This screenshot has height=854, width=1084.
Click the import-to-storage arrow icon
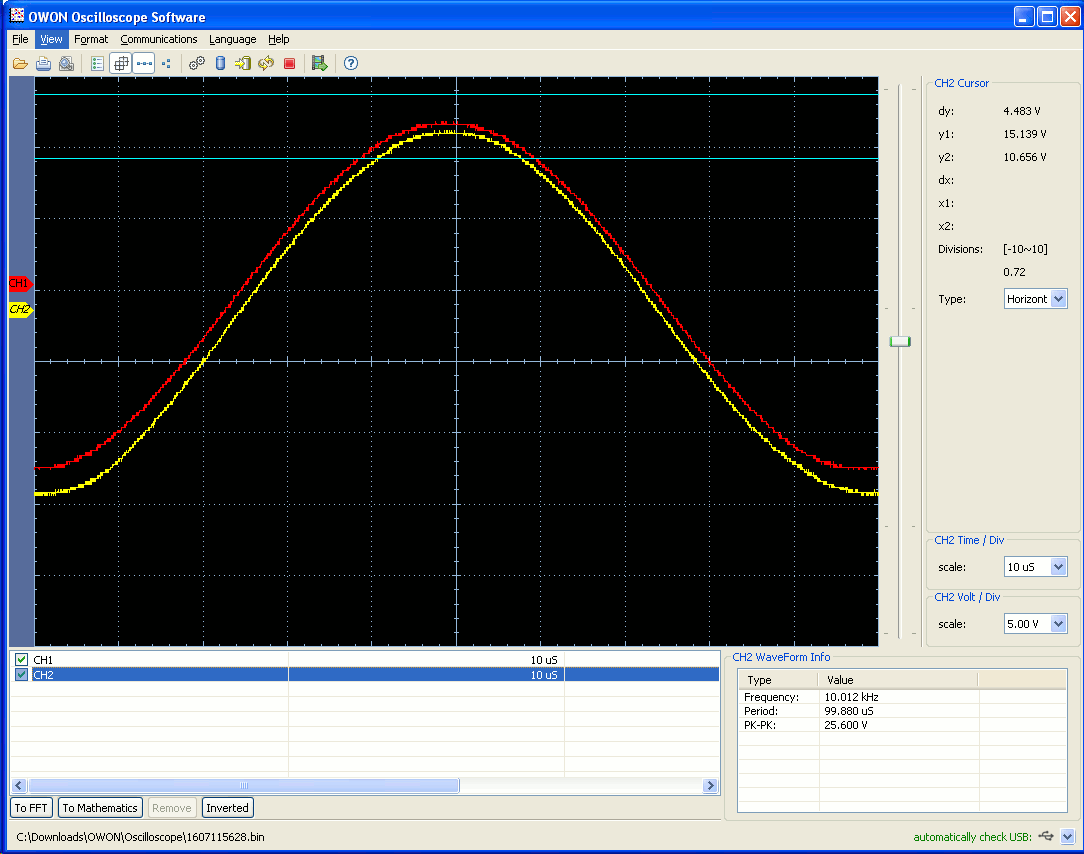pyautogui.click(x=243, y=64)
